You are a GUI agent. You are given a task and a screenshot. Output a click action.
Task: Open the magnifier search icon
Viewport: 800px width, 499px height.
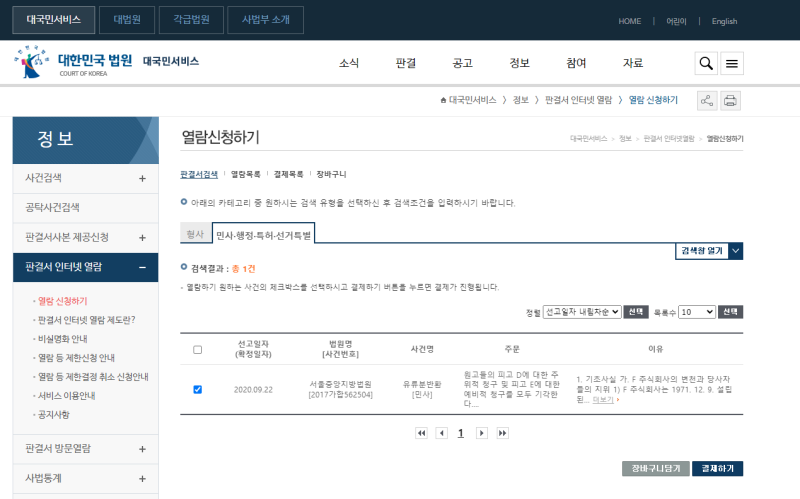[706, 63]
